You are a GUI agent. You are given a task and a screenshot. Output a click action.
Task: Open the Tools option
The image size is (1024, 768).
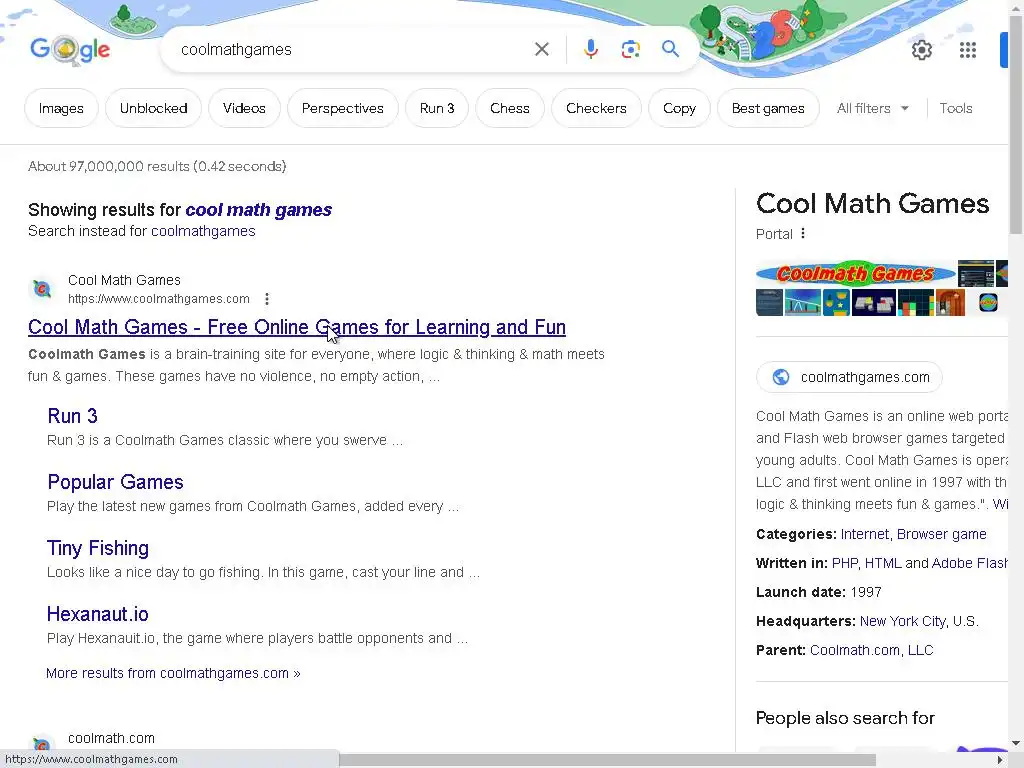click(x=955, y=108)
